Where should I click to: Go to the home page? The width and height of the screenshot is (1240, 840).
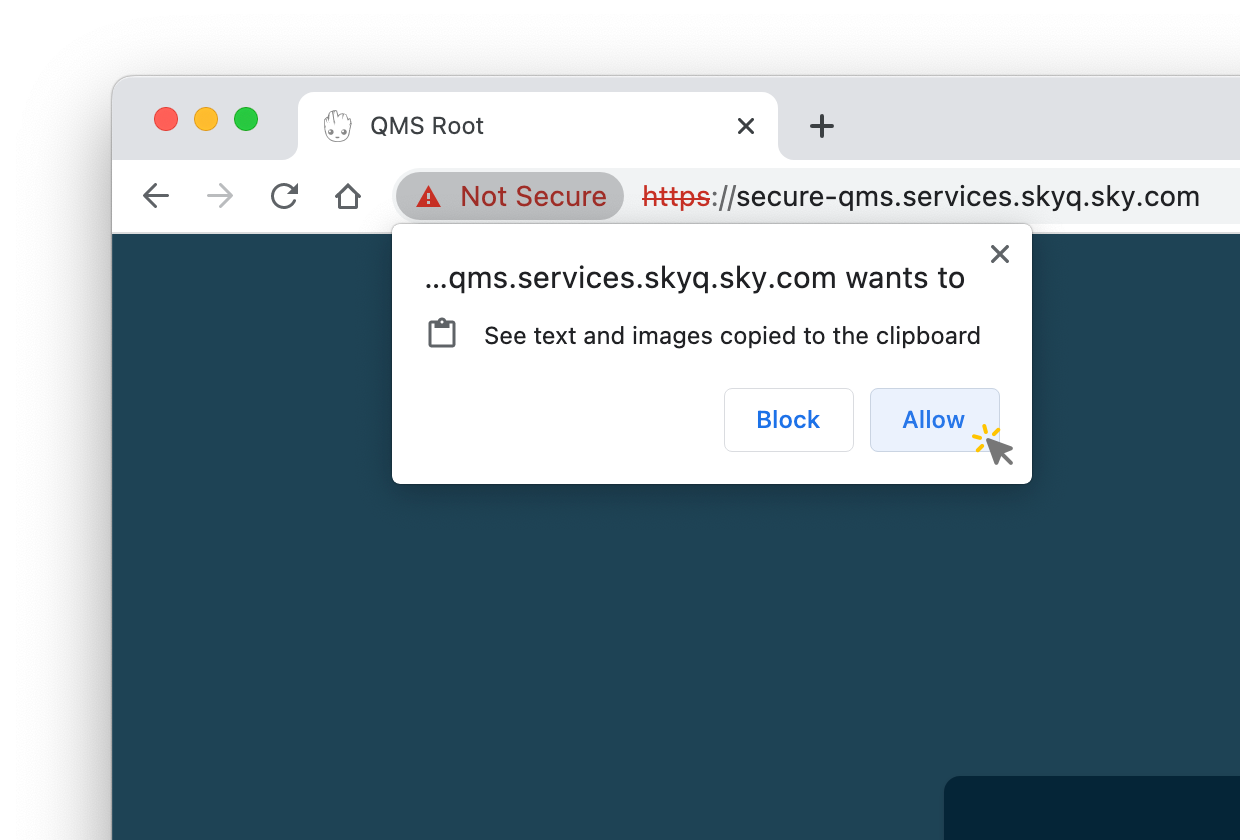pyautogui.click(x=347, y=196)
